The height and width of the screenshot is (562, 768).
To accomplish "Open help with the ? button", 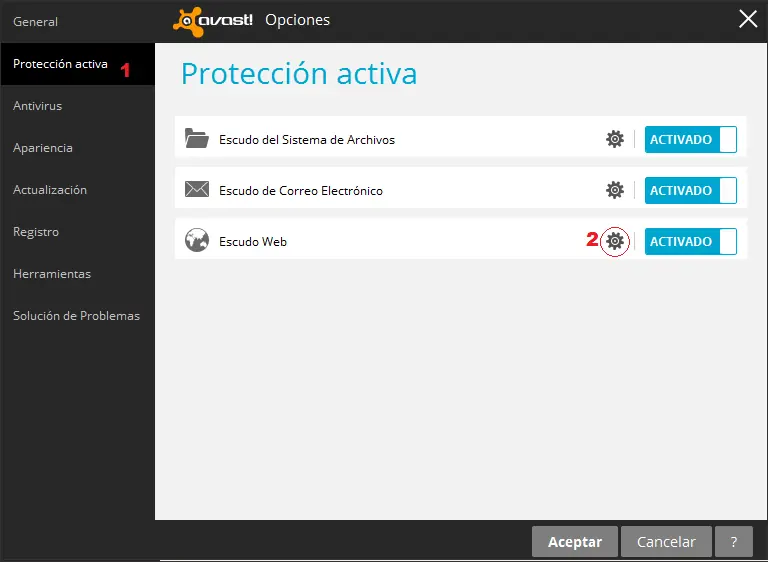I will (734, 542).
